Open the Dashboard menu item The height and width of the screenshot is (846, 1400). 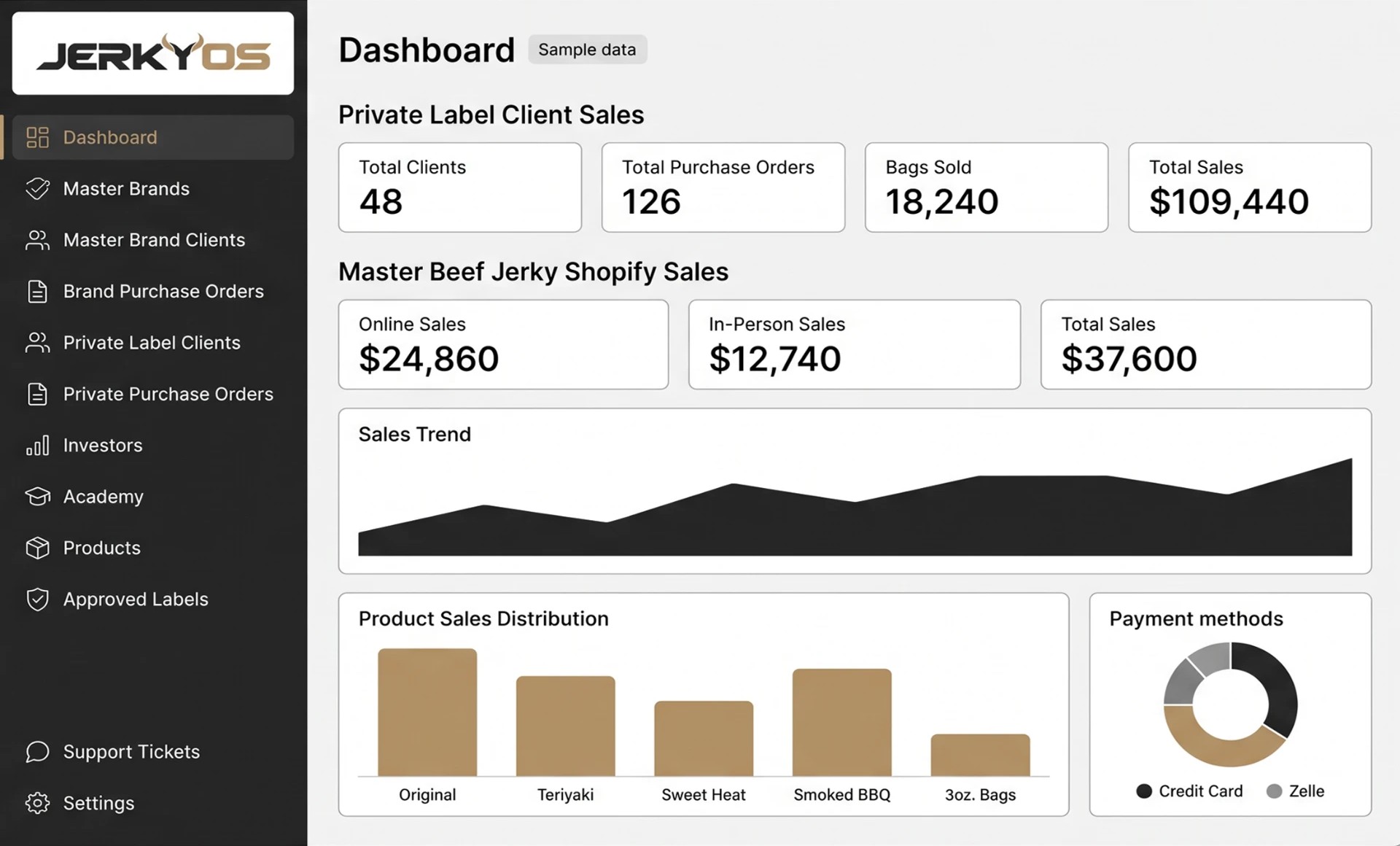(153, 137)
